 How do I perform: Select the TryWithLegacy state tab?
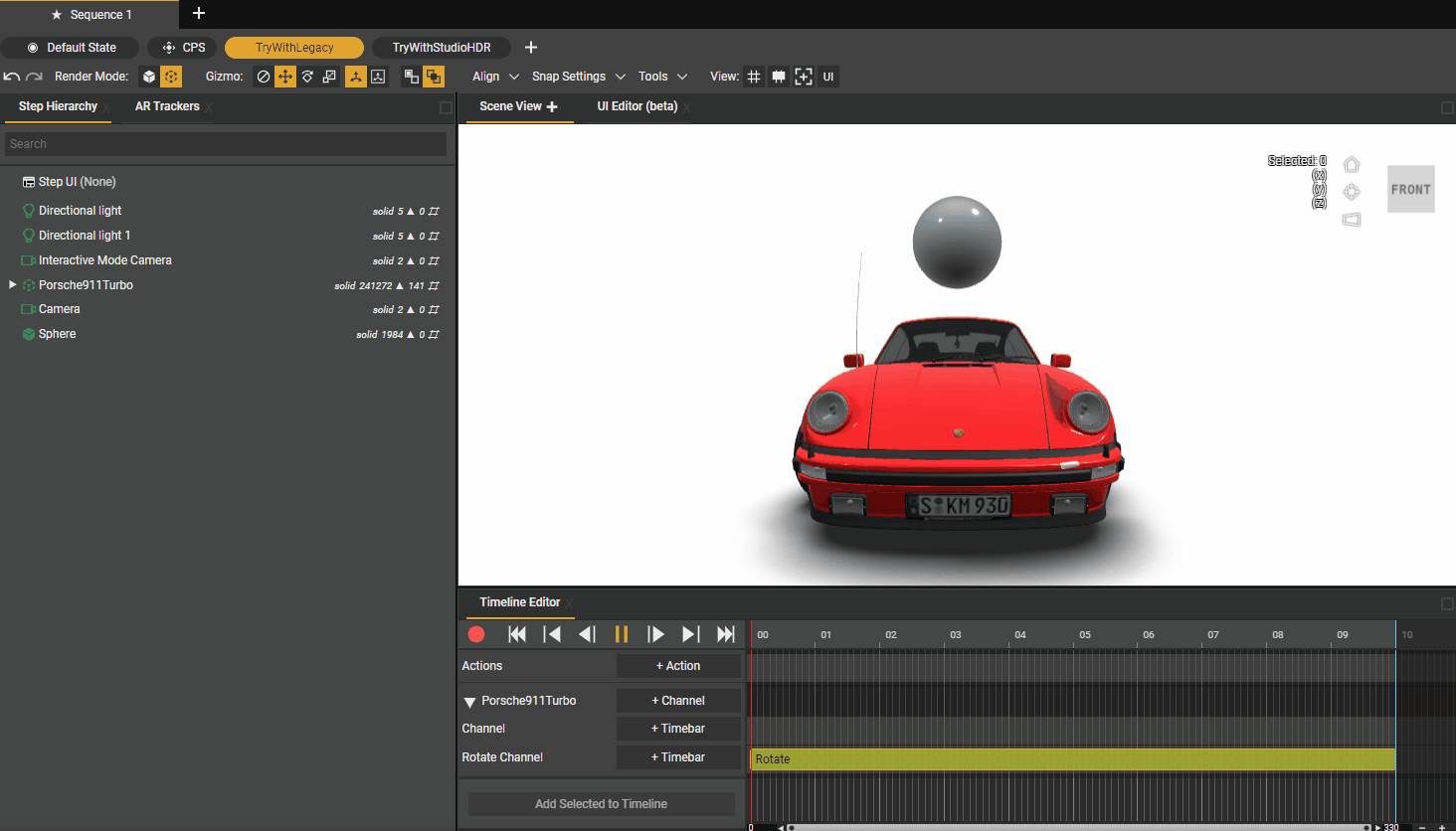pyautogui.click(x=294, y=48)
